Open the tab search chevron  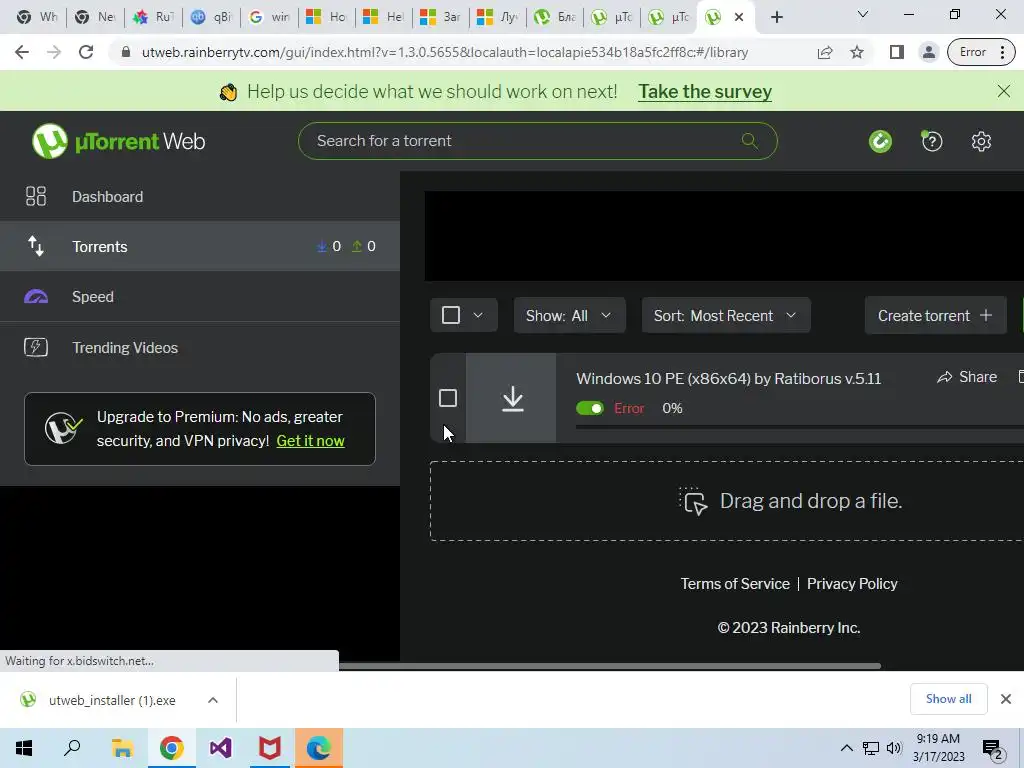(x=862, y=14)
